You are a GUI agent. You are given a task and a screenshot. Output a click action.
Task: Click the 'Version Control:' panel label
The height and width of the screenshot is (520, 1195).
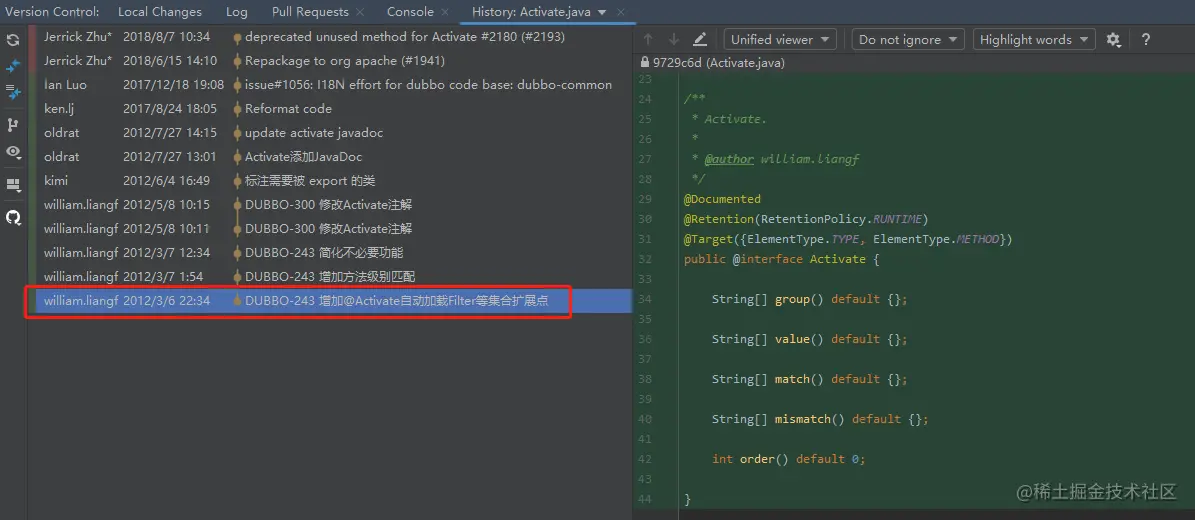pyautogui.click(x=52, y=12)
